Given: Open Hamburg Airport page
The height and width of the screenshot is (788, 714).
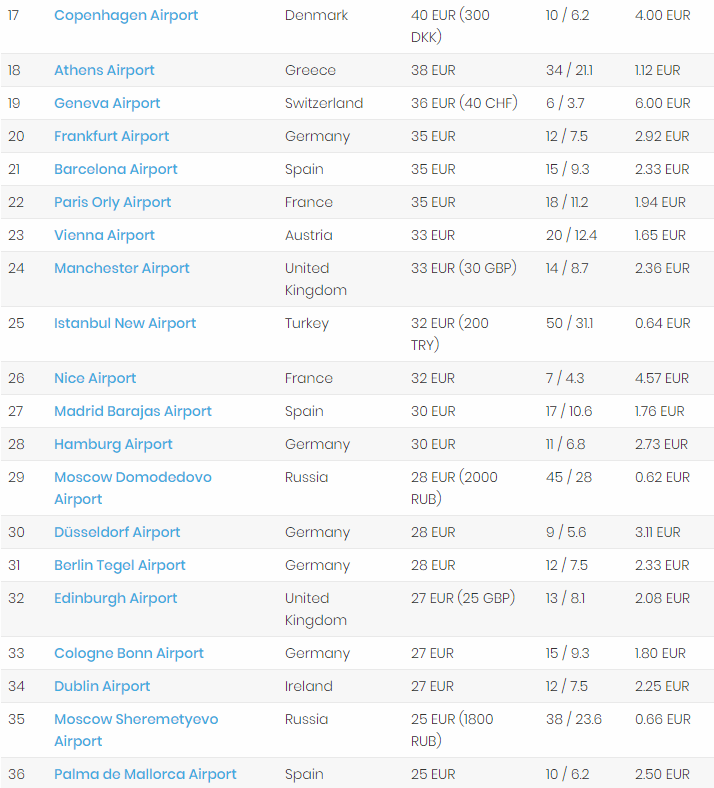Looking at the screenshot, I should coord(113,444).
